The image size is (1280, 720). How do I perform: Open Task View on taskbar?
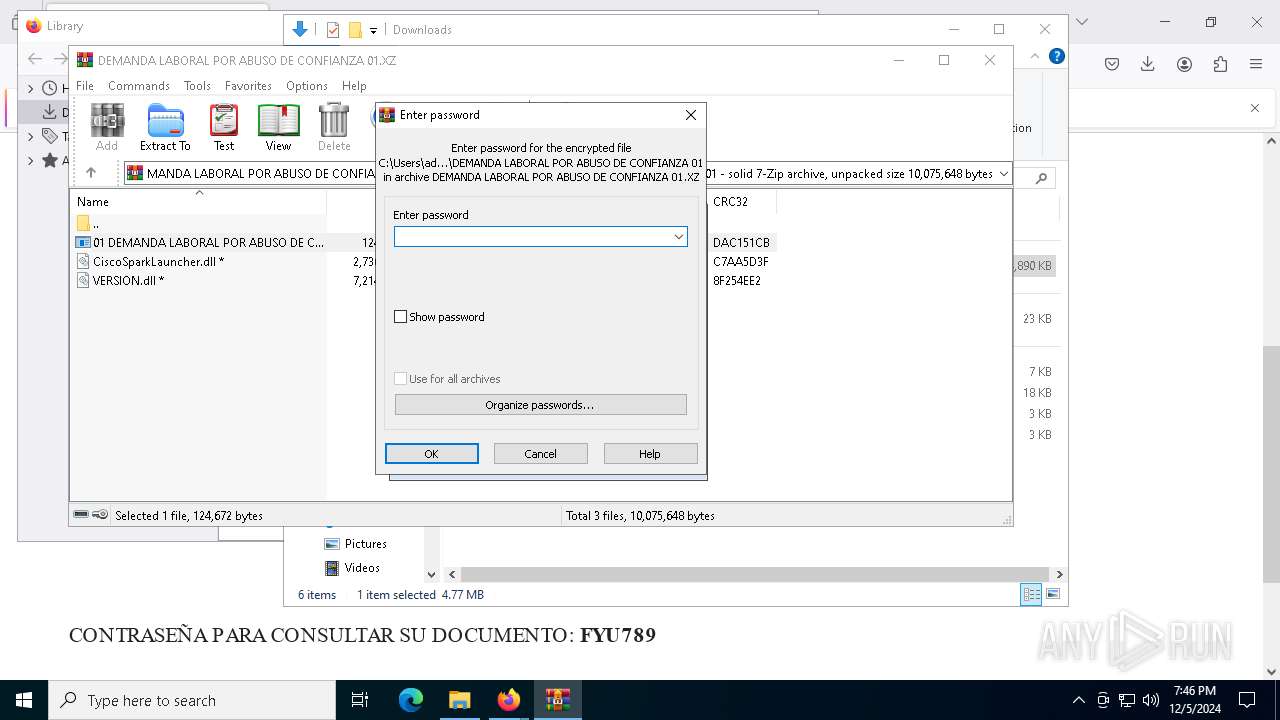360,700
